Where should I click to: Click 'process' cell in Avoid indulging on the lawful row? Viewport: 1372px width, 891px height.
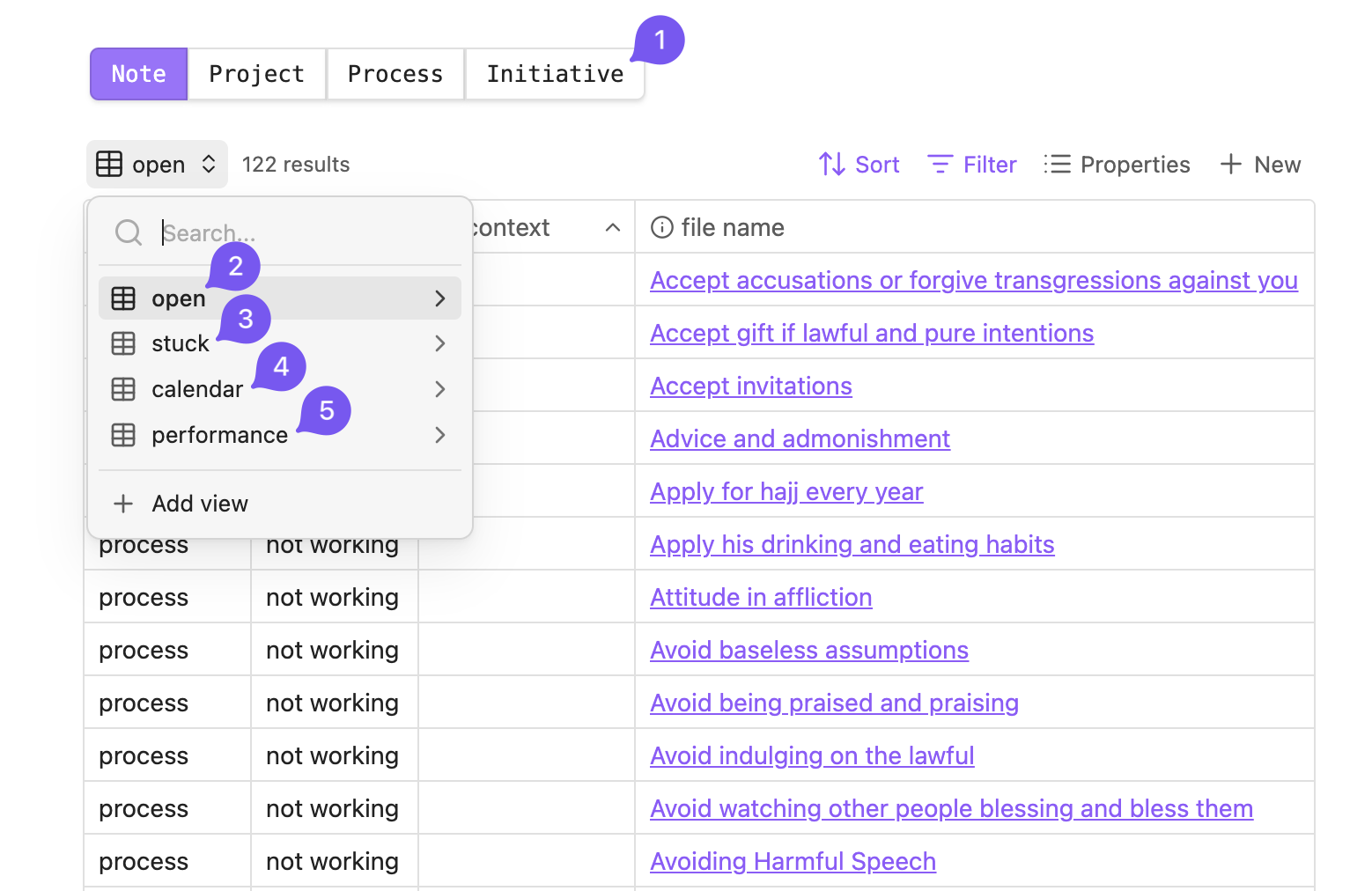(x=167, y=755)
